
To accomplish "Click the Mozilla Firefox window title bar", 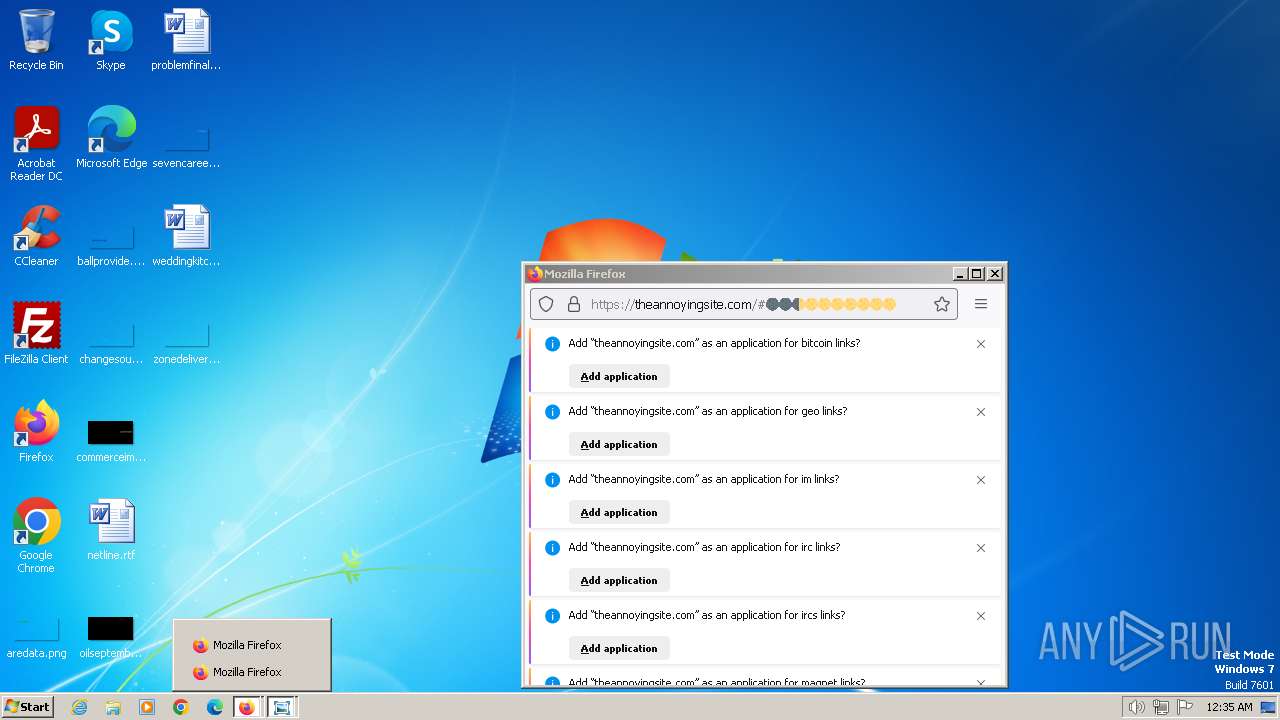I will (739, 274).
